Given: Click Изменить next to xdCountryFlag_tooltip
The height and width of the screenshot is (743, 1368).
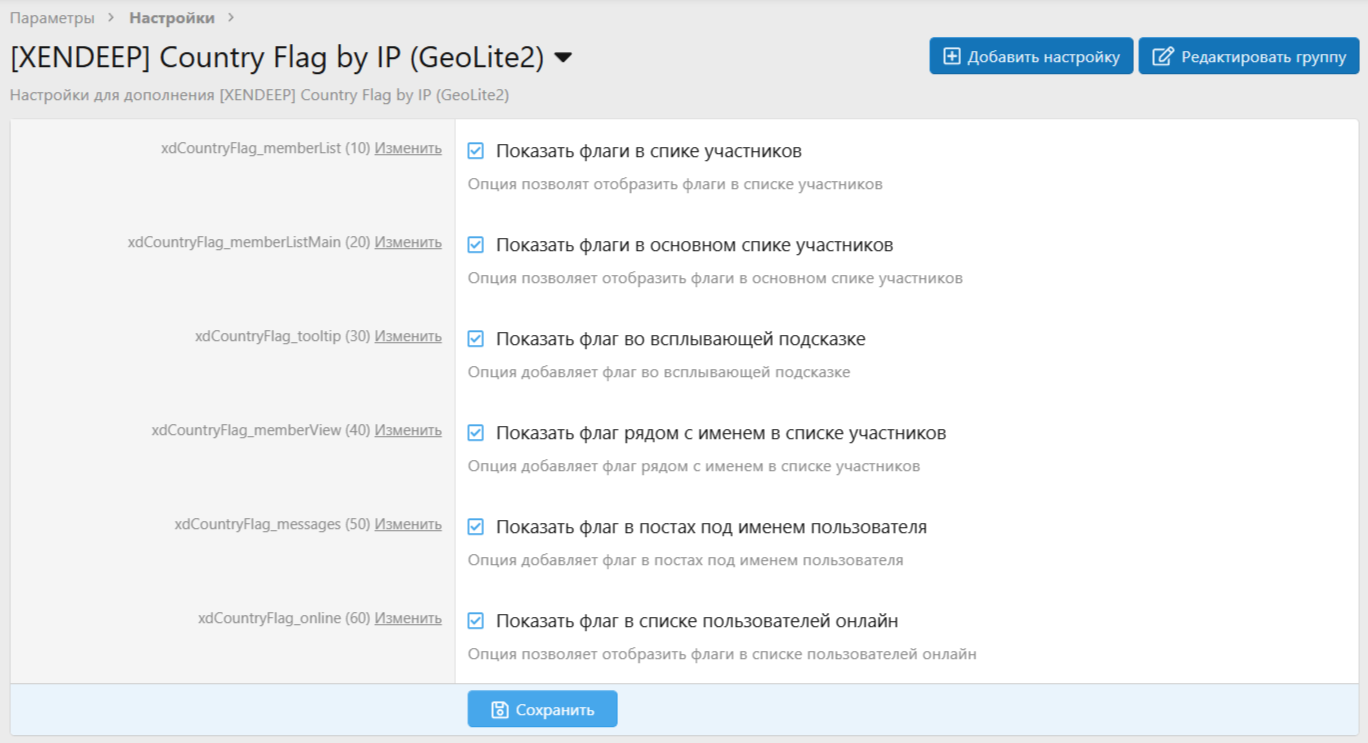Looking at the screenshot, I should (408, 336).
